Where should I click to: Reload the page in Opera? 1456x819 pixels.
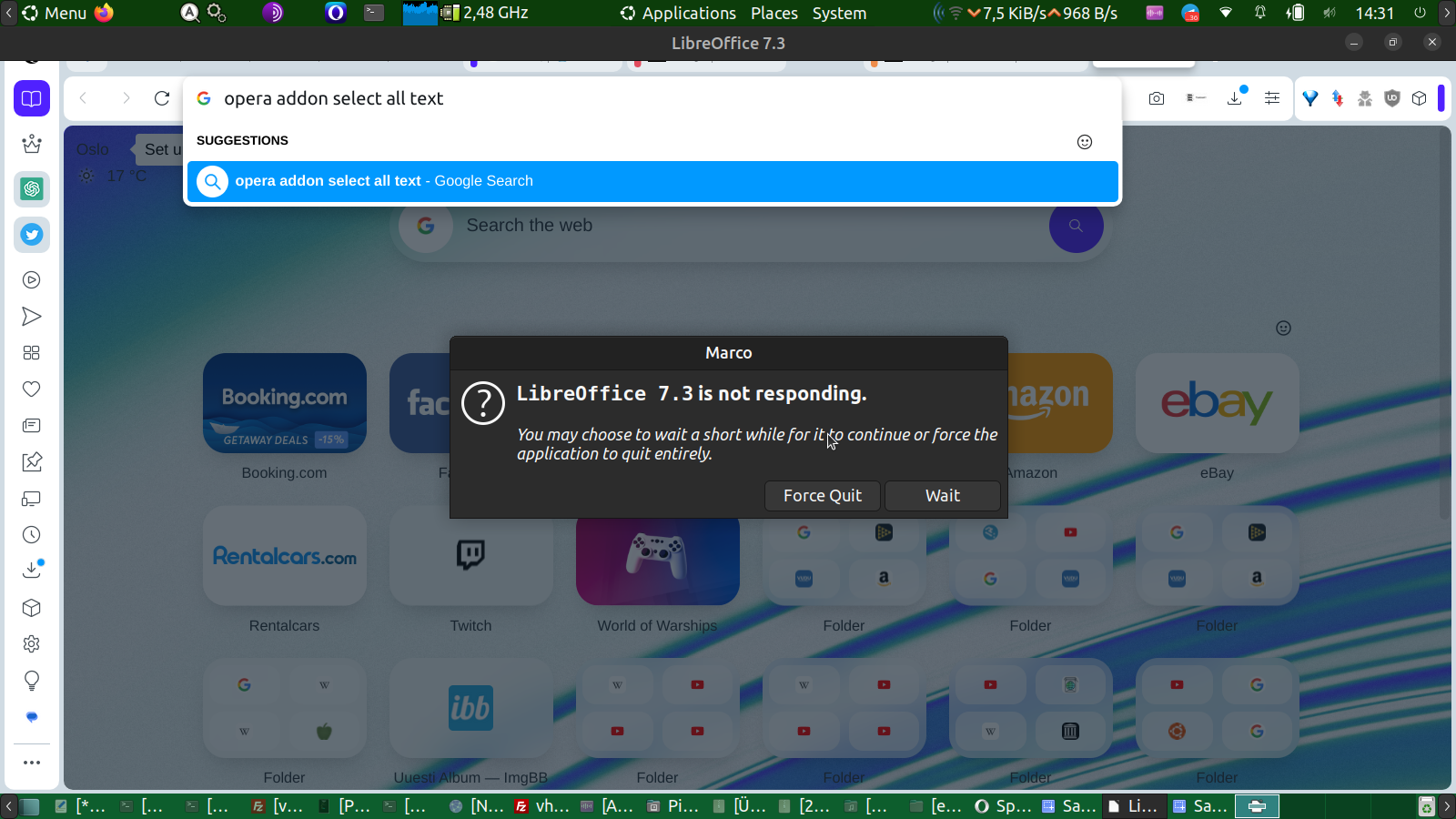click(x=162, y=98)
